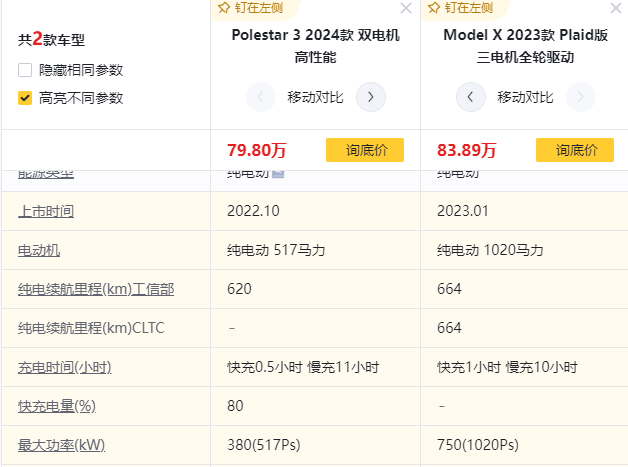Move Polestar 3 column right with arrow
This screenshot has width=628, height=467.
pyautogui.click(x=371, y=97)
